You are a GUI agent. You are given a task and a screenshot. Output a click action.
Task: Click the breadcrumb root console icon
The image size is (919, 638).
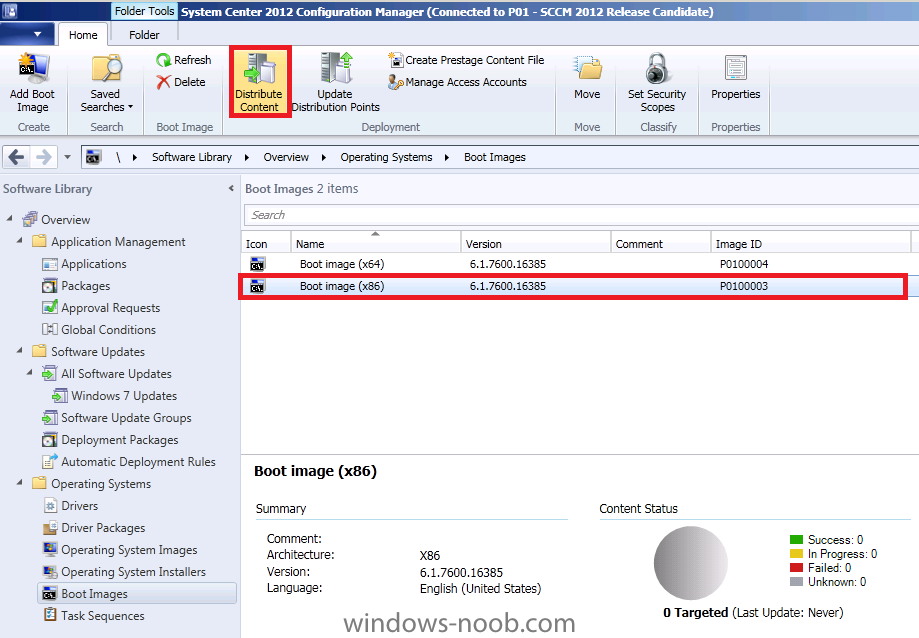pos(94,157)
